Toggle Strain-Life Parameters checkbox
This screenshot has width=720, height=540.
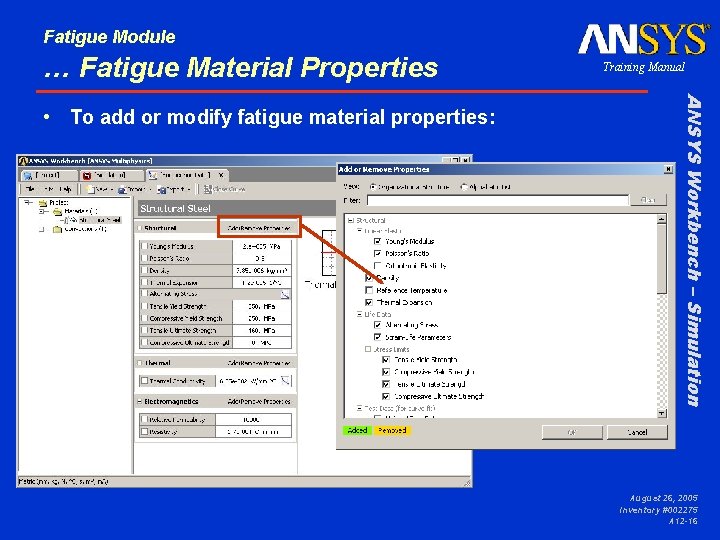[x=377, y=337]
